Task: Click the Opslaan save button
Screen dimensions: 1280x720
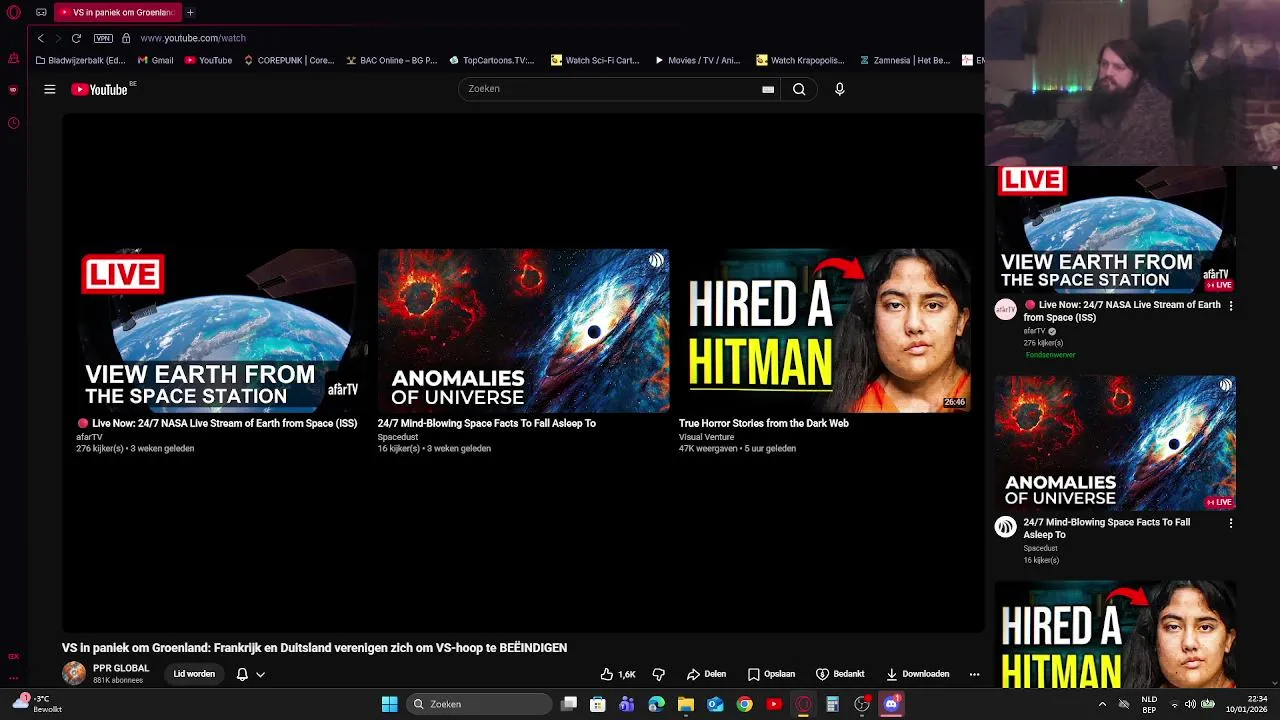Action: click(x=771, y=674)
